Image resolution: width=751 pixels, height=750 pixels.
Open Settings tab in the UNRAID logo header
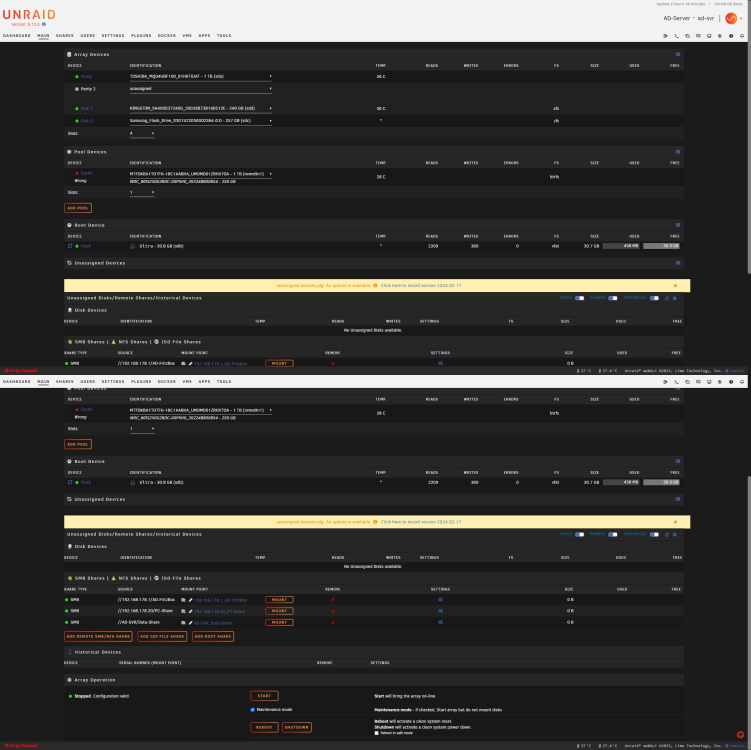113,36
